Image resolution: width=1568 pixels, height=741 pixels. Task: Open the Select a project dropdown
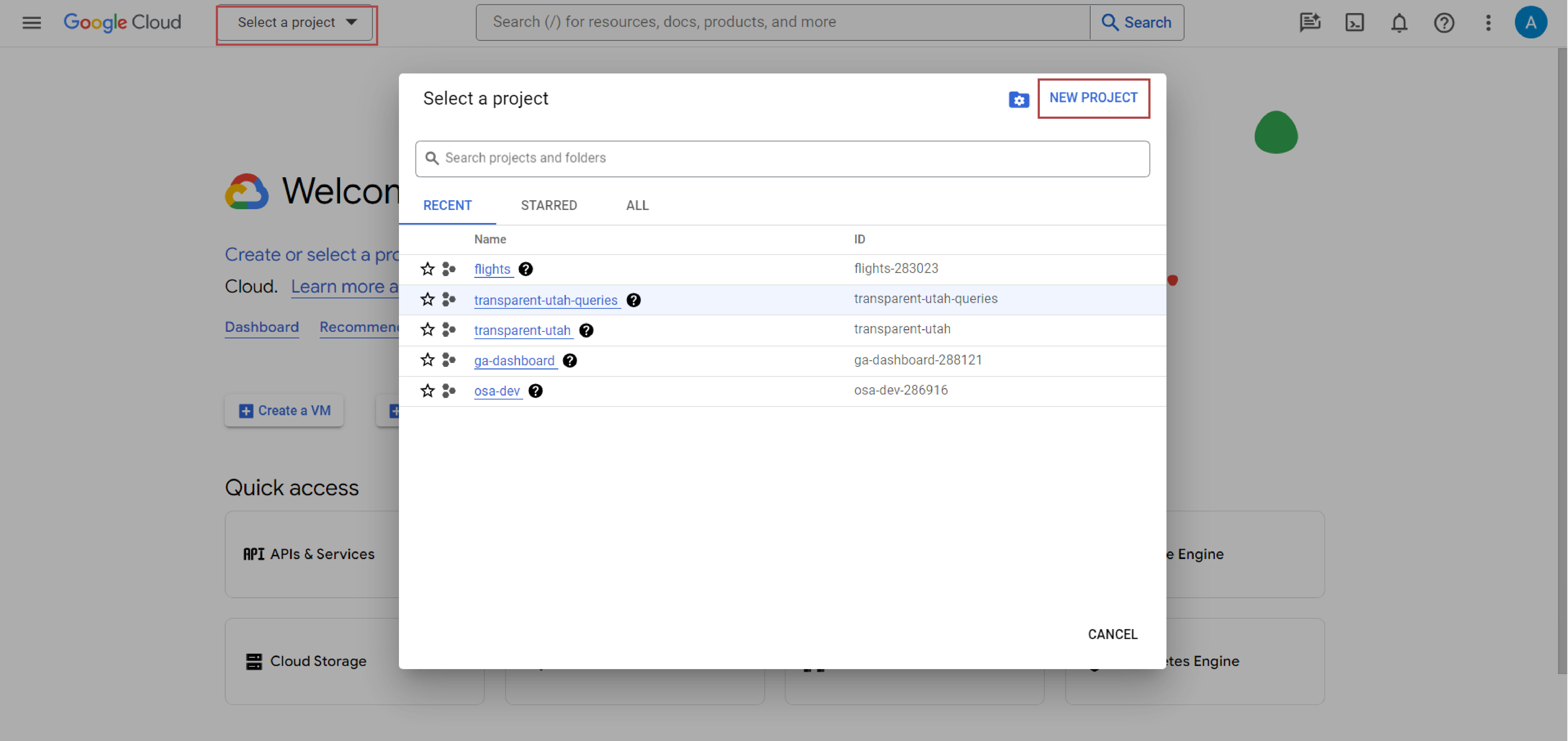point(296,22)
